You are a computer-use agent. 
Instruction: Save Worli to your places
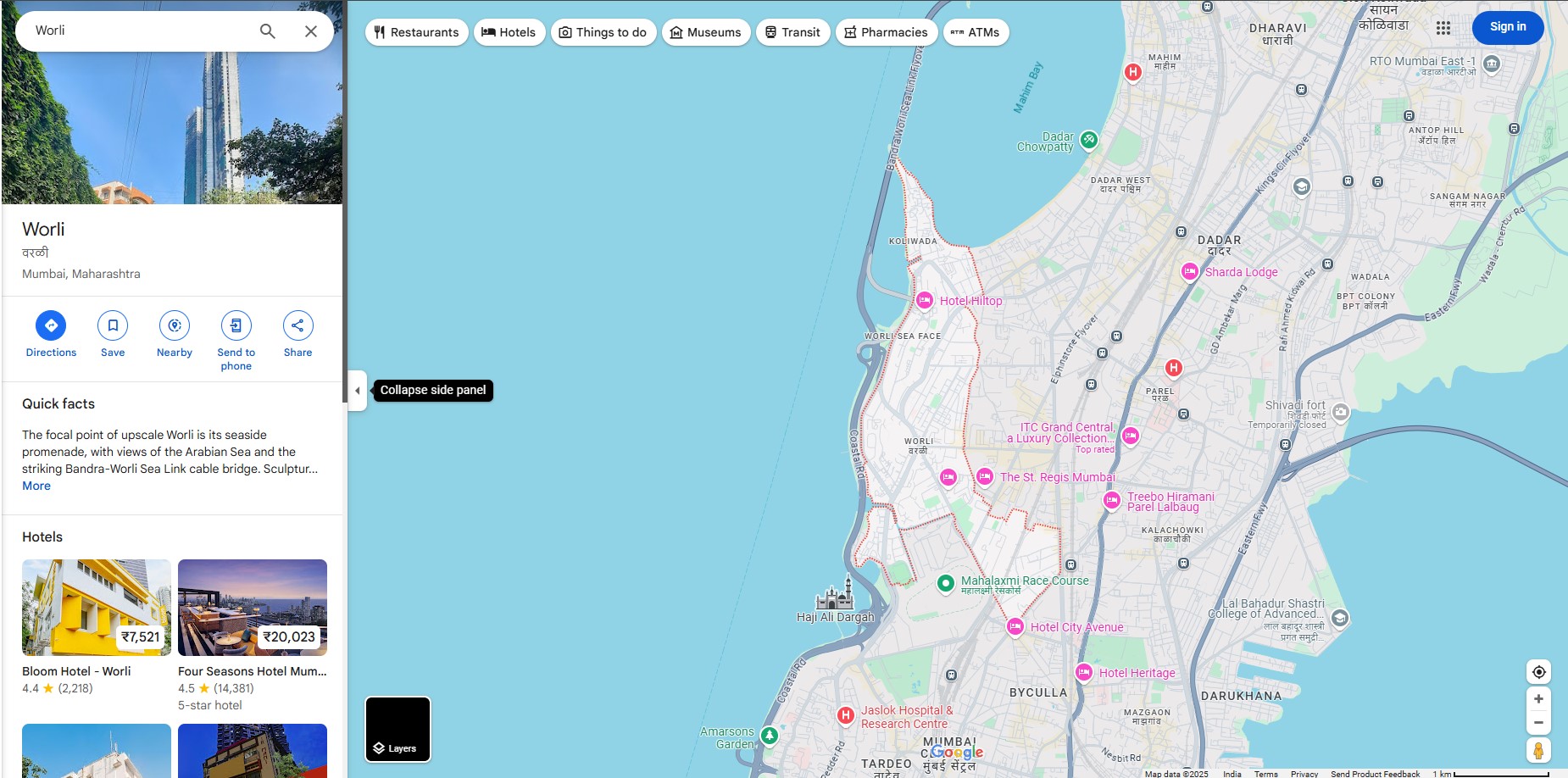point(113,335)
